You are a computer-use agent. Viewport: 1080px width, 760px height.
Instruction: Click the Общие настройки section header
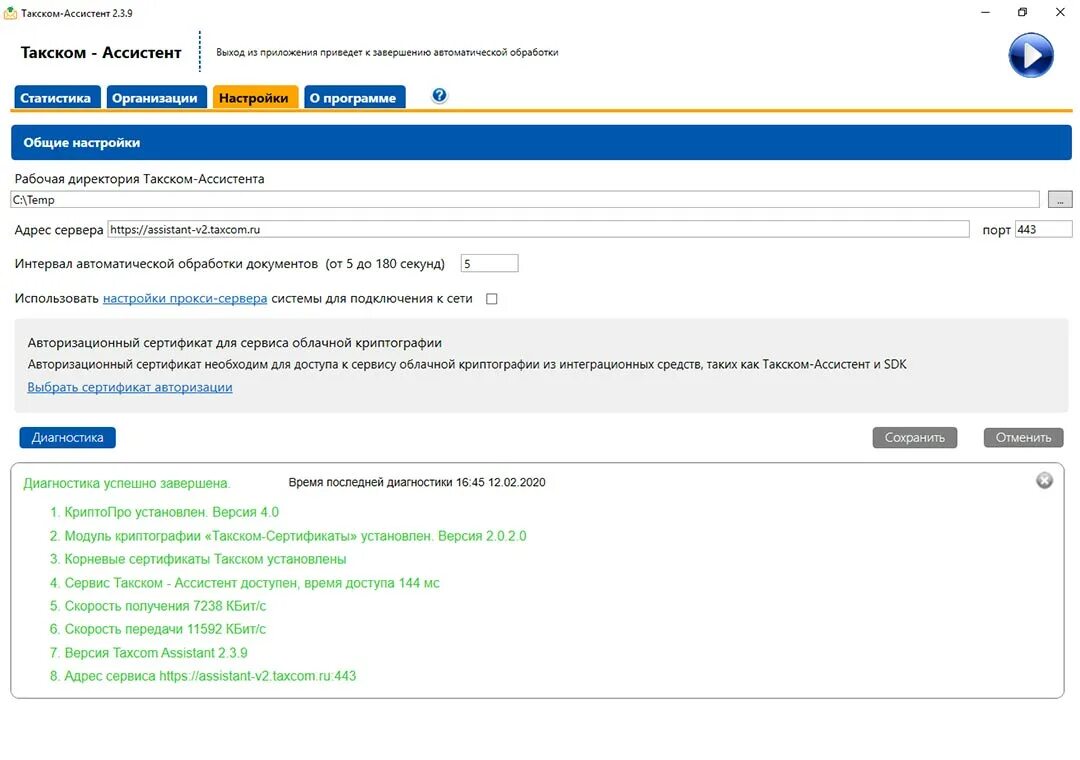click(x=541, y=143)
